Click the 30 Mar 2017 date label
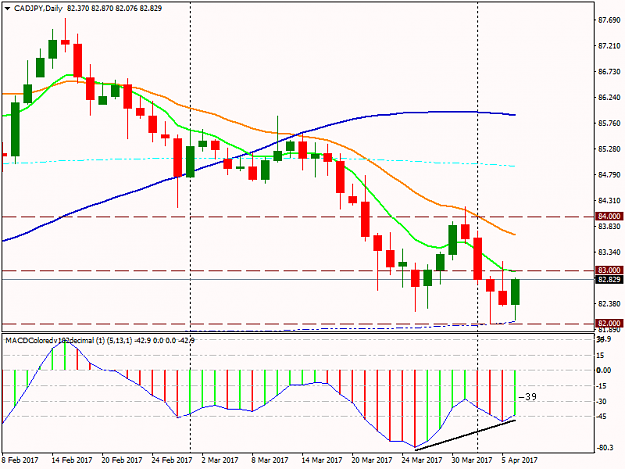This screenshot has width=625, height=469. 472,460
